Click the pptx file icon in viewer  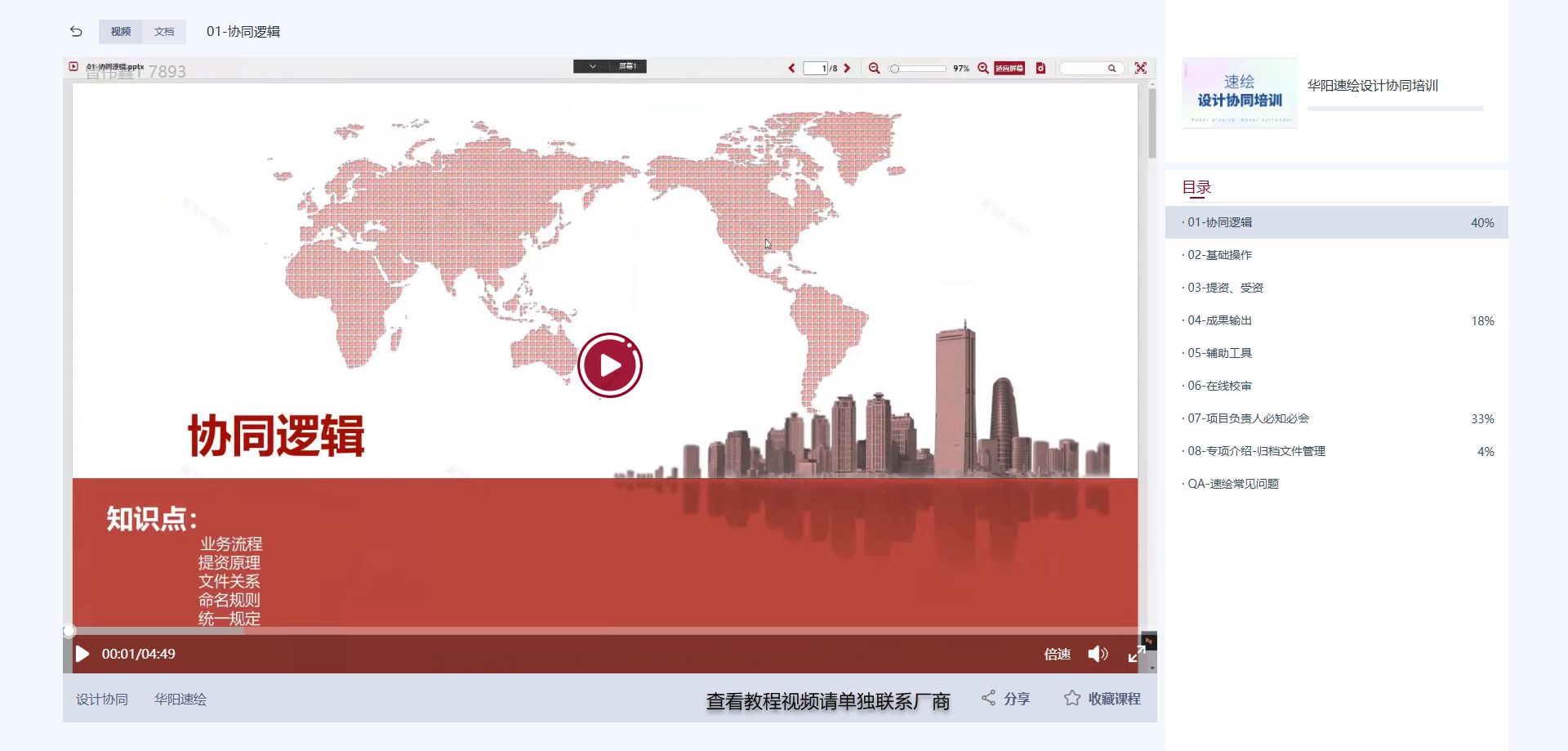click(x=73, y=66)
